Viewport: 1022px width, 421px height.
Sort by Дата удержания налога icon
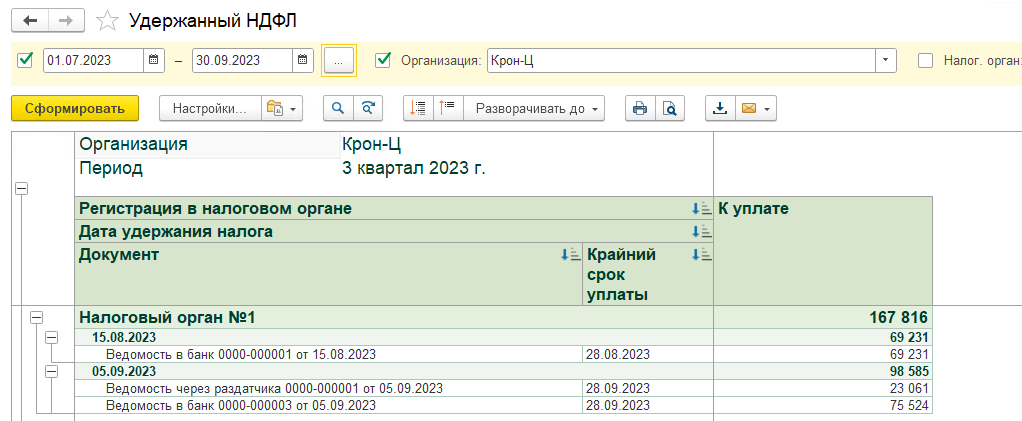click(701, 232)
